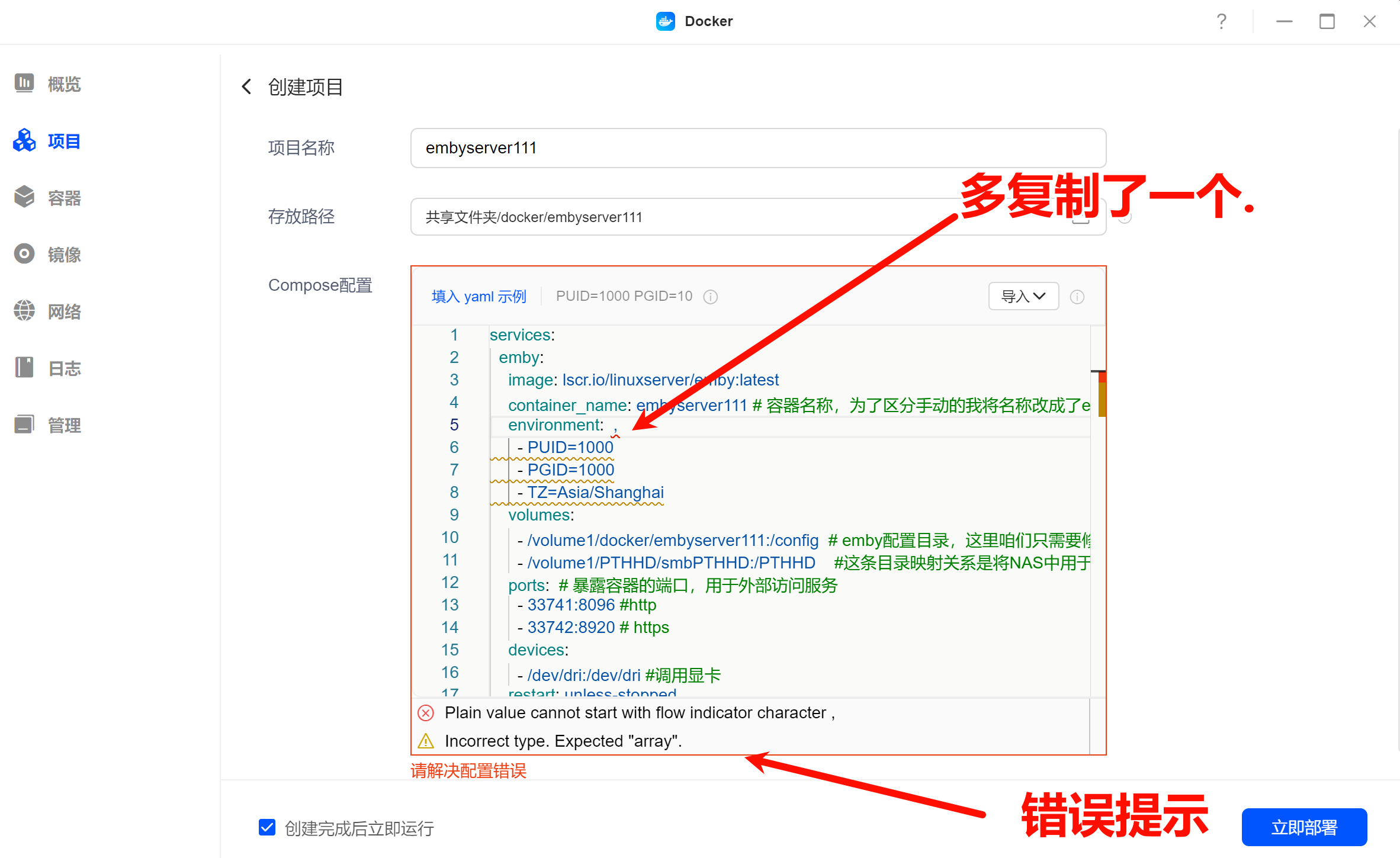Open the 概览 overview icon in sidebar

click(x=24, y=83)
